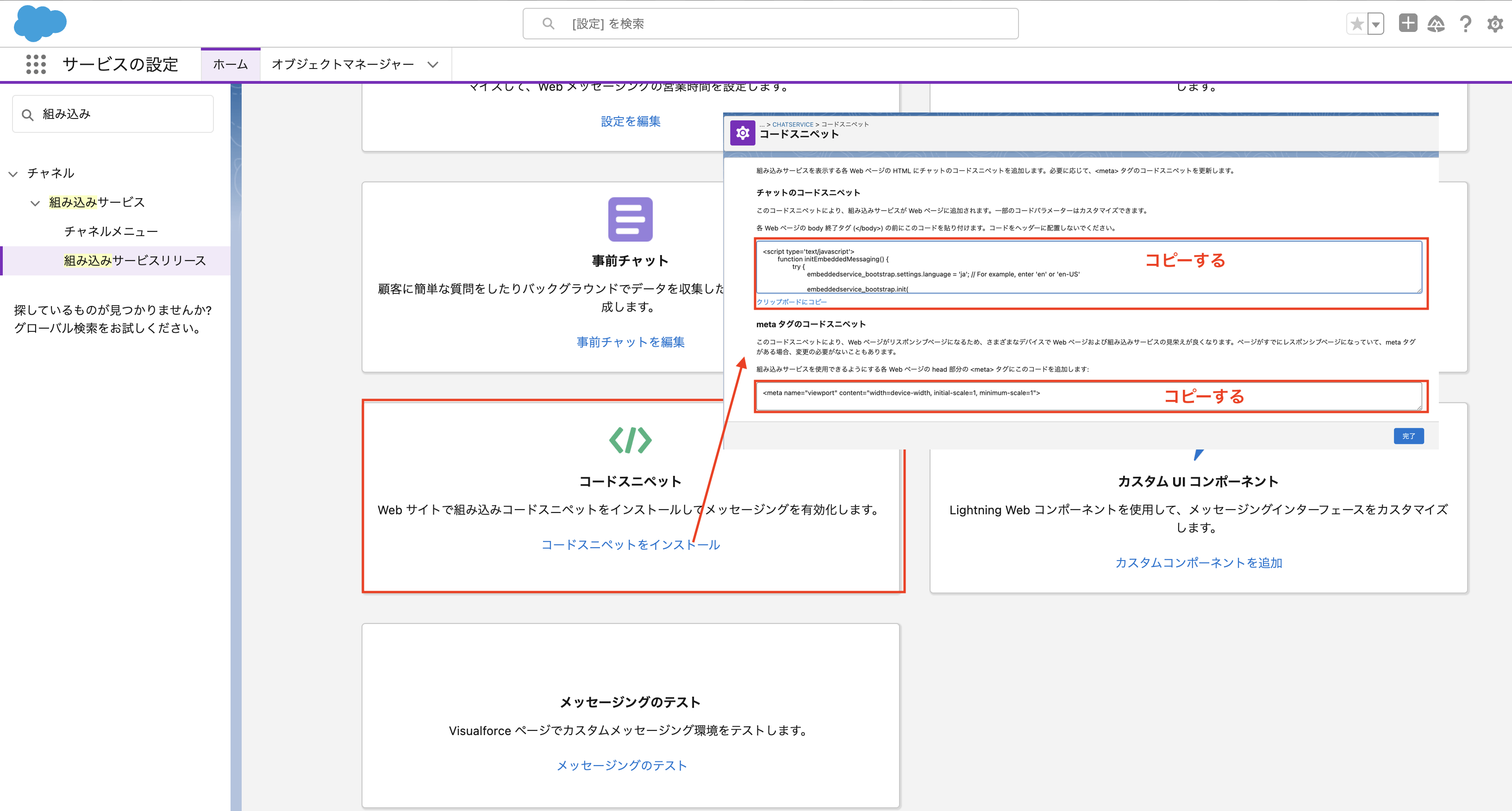This screenshot has height=811, width=1512.
Task: Open the help question mark icon
Action: 1466,24
